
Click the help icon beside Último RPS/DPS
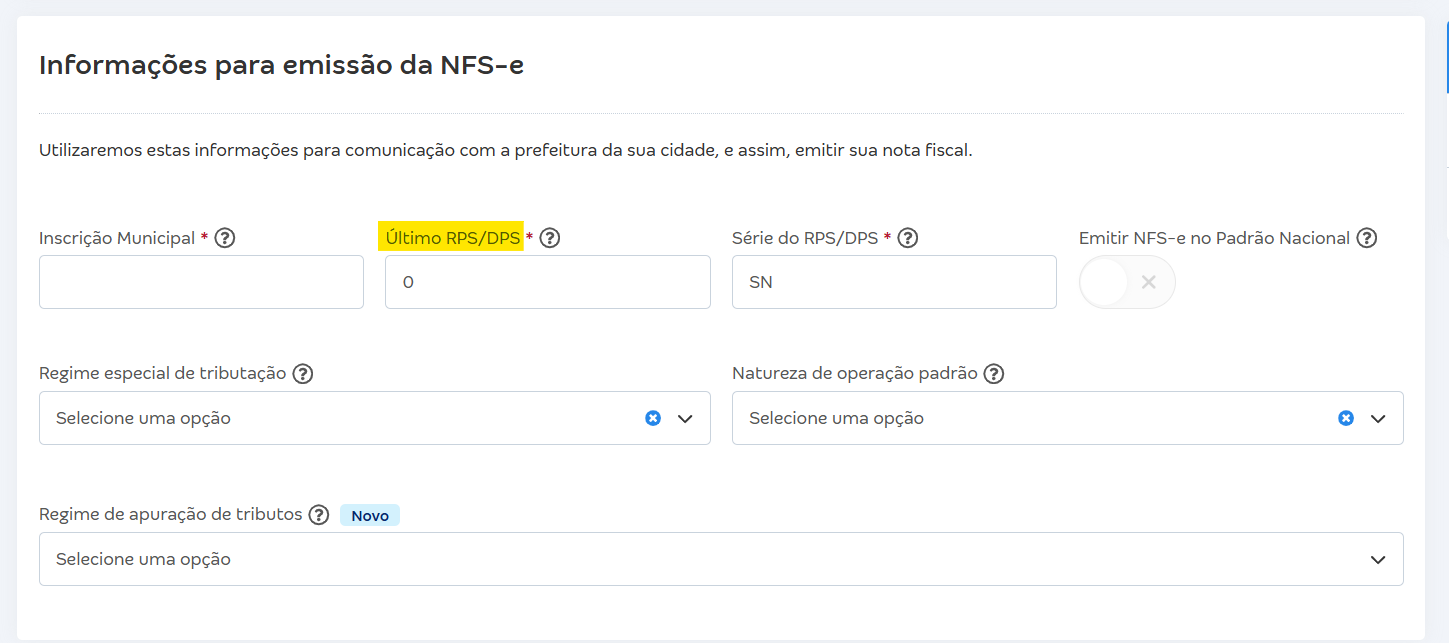(549, 237)
